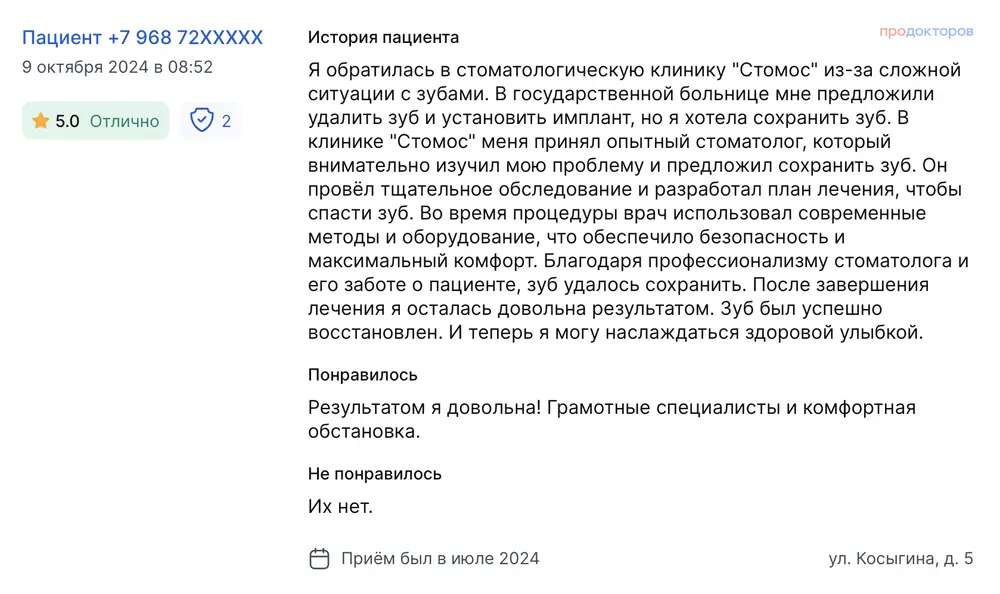Click the calendar icon near visit date
Viewport: 1000px width, 594px height.
coord(319,558)
